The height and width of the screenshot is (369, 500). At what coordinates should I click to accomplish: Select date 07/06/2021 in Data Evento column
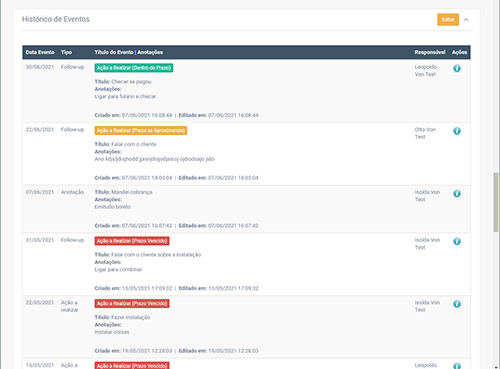coord(40,192)
